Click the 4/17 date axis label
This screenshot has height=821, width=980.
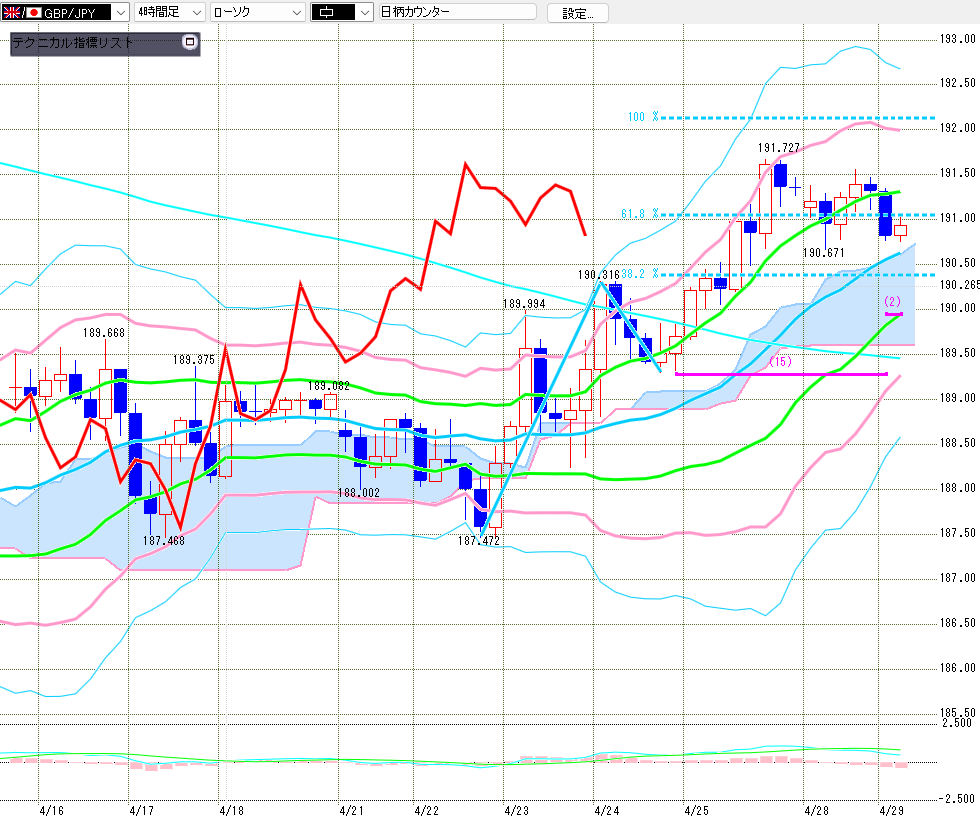click(141, 810)
